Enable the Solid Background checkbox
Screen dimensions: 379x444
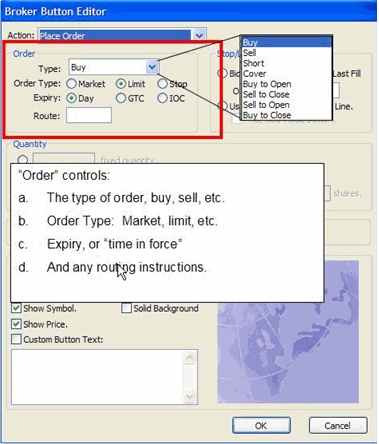coord(126,308)
